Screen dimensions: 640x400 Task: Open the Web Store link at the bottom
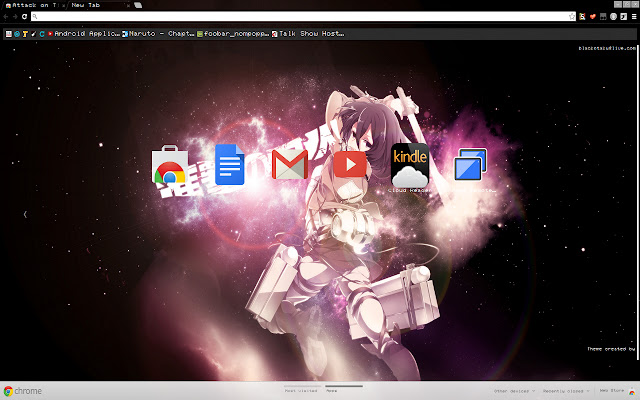point(612,391)
